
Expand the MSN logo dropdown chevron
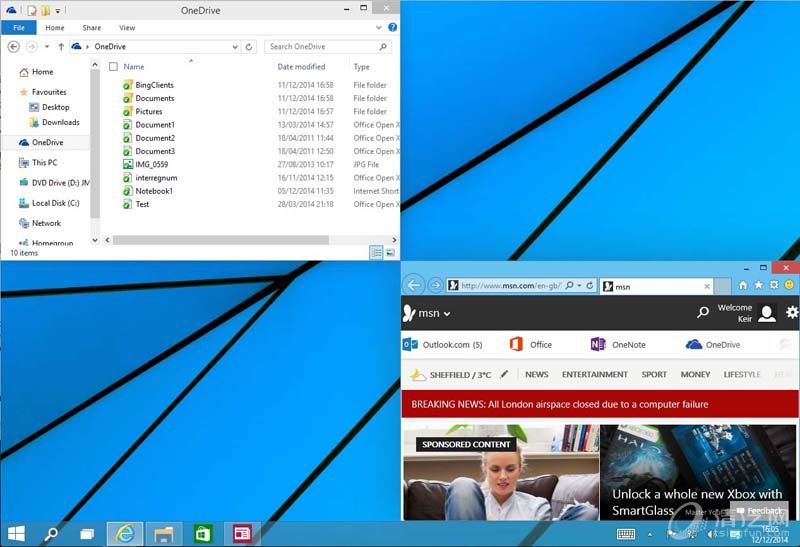tap(447, 314)
